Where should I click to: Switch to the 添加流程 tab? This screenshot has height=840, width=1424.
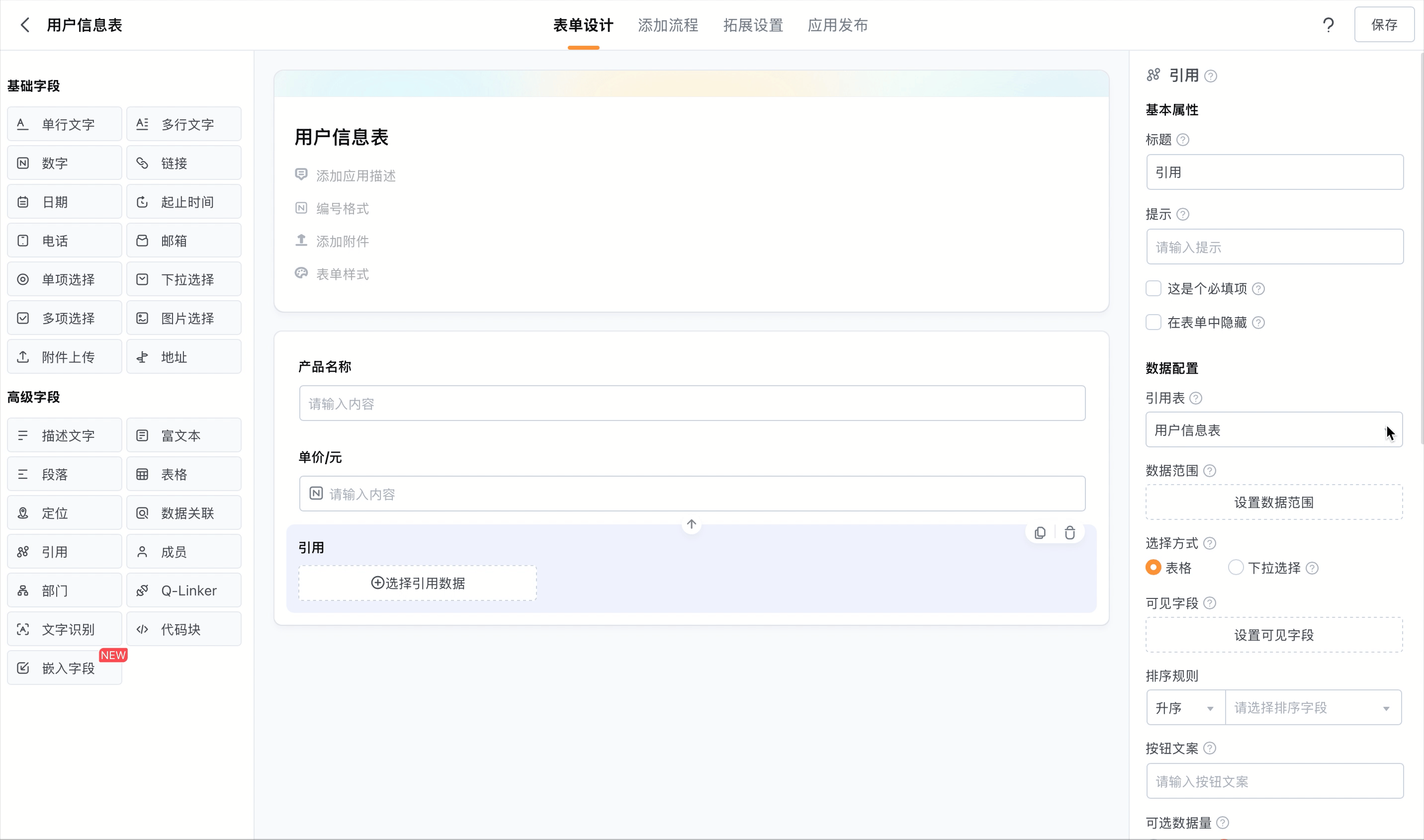(x=668, y=25)
